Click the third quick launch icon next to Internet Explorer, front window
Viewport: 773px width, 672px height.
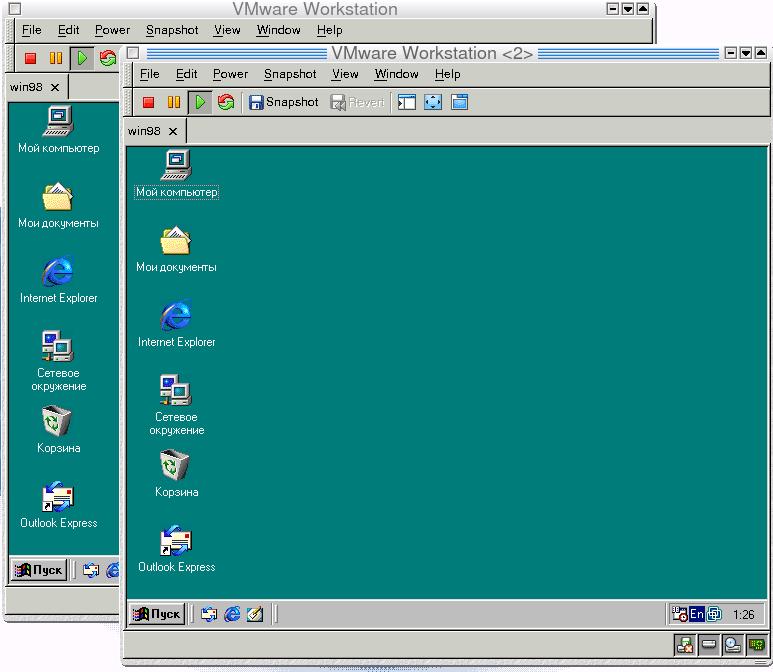tap(255, 614)
